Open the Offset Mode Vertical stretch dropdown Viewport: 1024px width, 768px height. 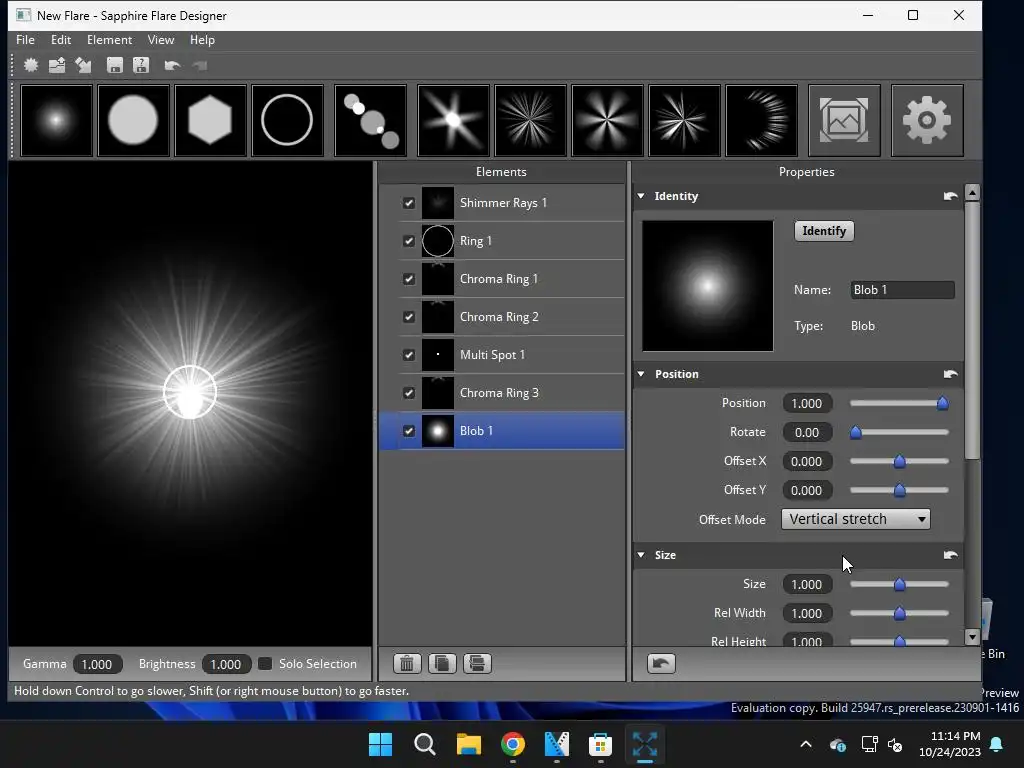click(856, 519)
